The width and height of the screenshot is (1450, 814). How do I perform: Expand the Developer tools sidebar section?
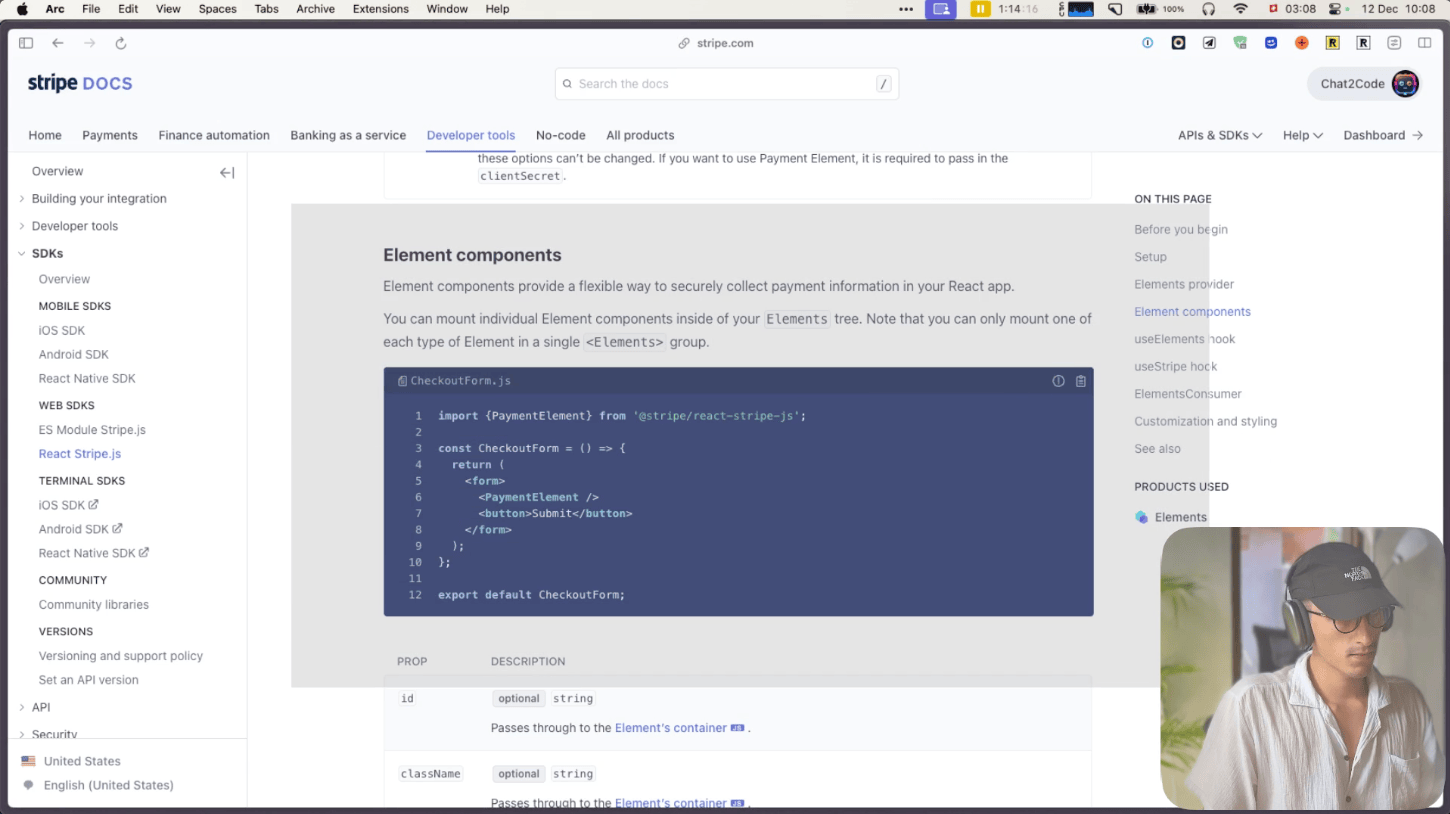[x=75, y=226]
